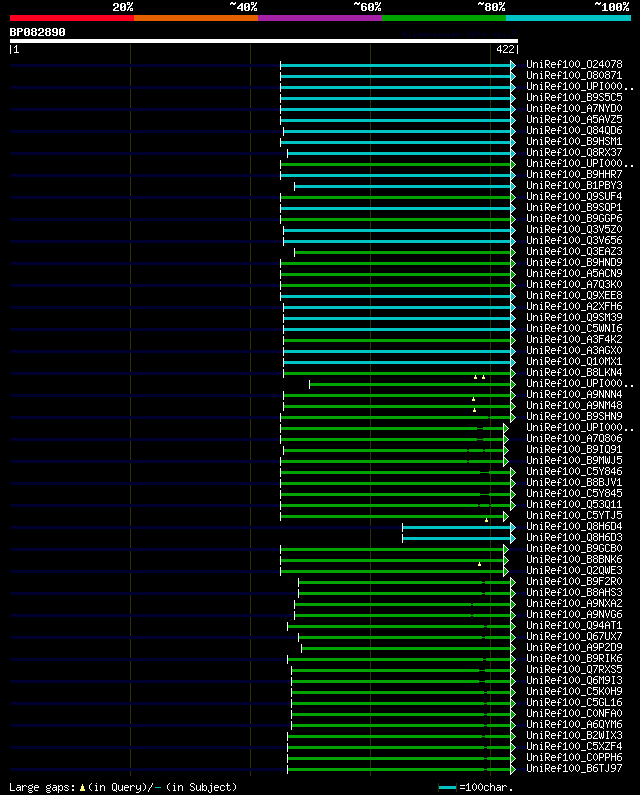Image resolution: width=640 pixels, height=795 pixels.
Task: Open hit UniRef100_B9IQ91
Action: tap(574, 449)
